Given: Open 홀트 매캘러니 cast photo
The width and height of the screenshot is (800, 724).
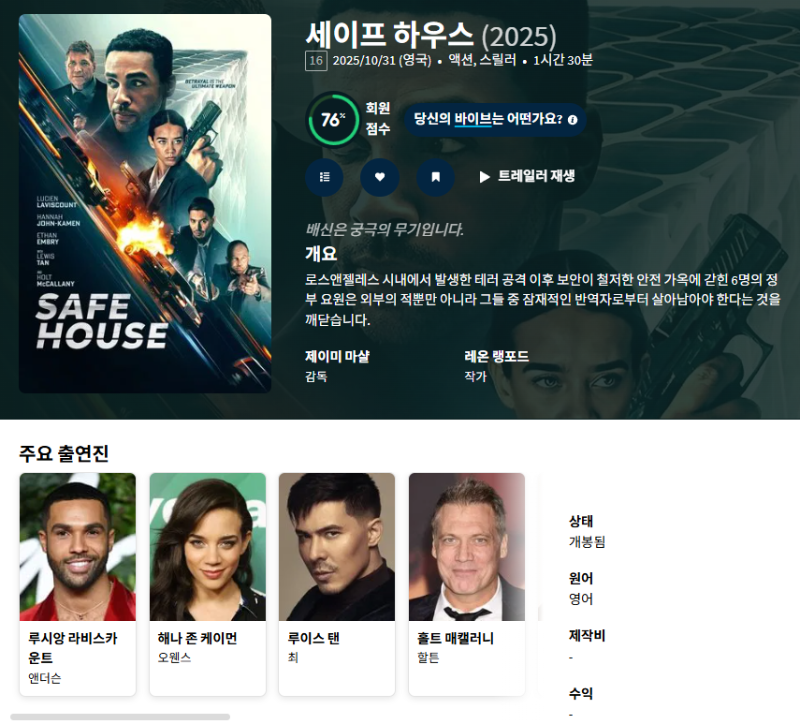Looking at the screenshot, I should pos(467,546).
